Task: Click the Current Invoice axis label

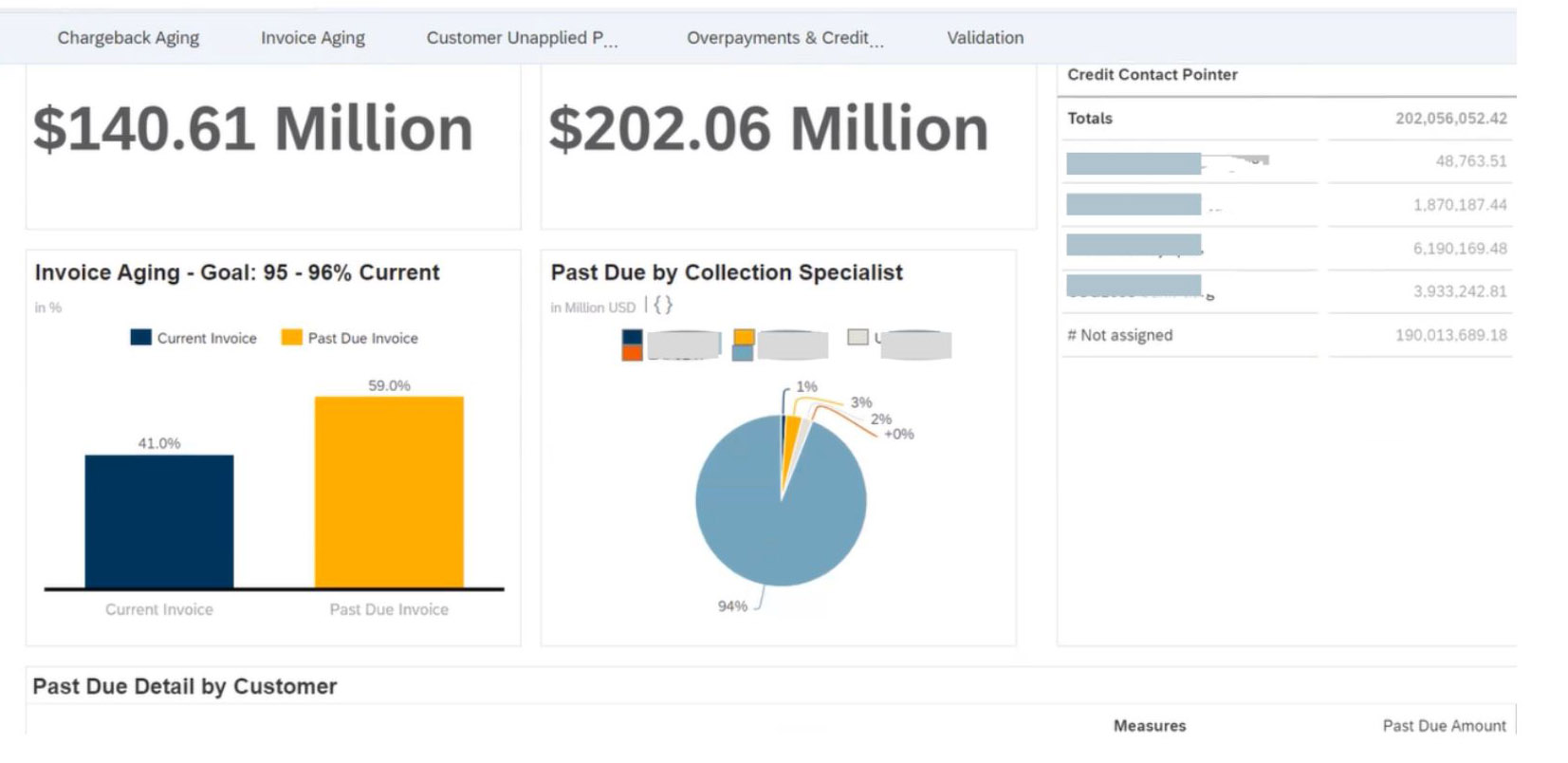Action: (x=159, y=609)
